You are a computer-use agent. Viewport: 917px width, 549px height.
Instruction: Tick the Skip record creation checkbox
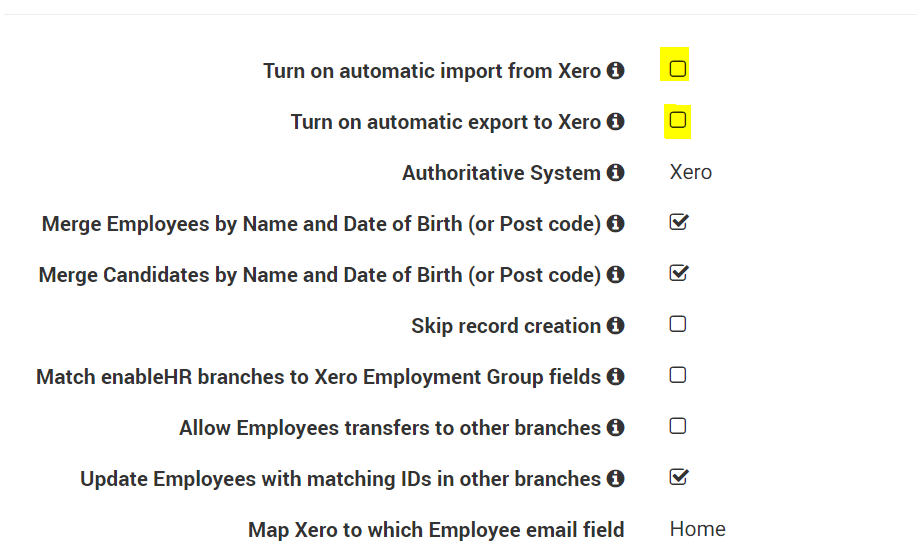tap(678, 324)
